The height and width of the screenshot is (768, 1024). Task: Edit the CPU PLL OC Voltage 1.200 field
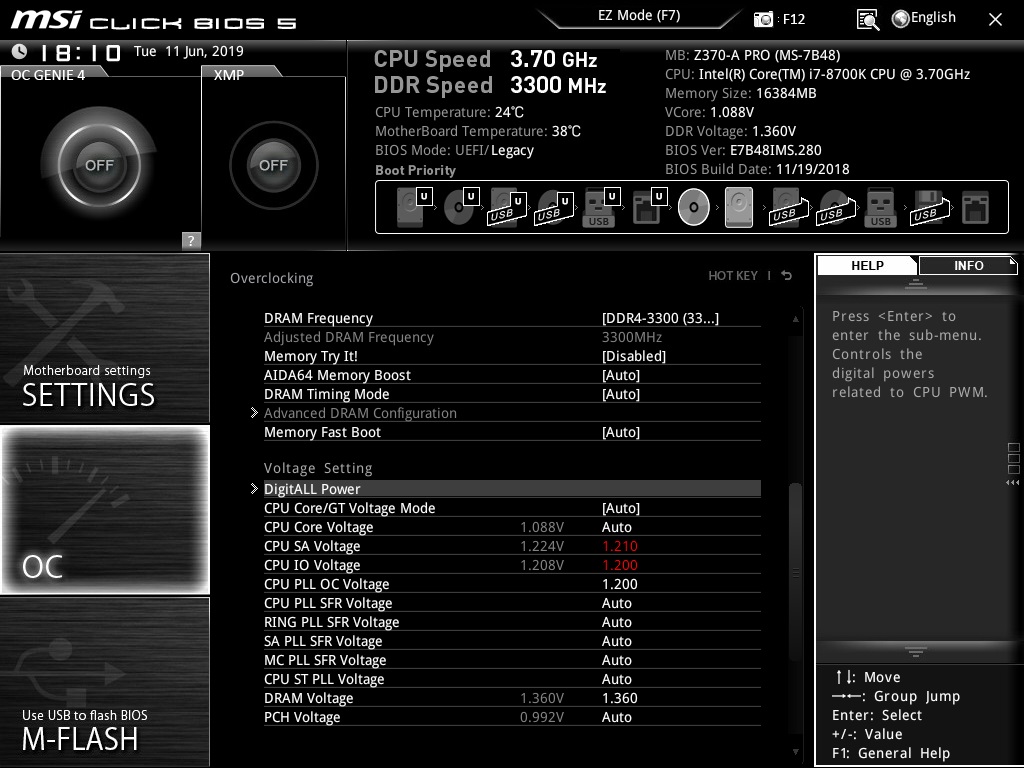619,584
